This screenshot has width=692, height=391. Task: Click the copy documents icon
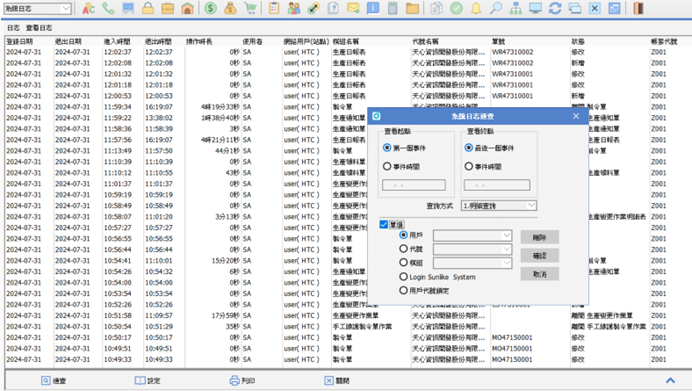(436, 8)
